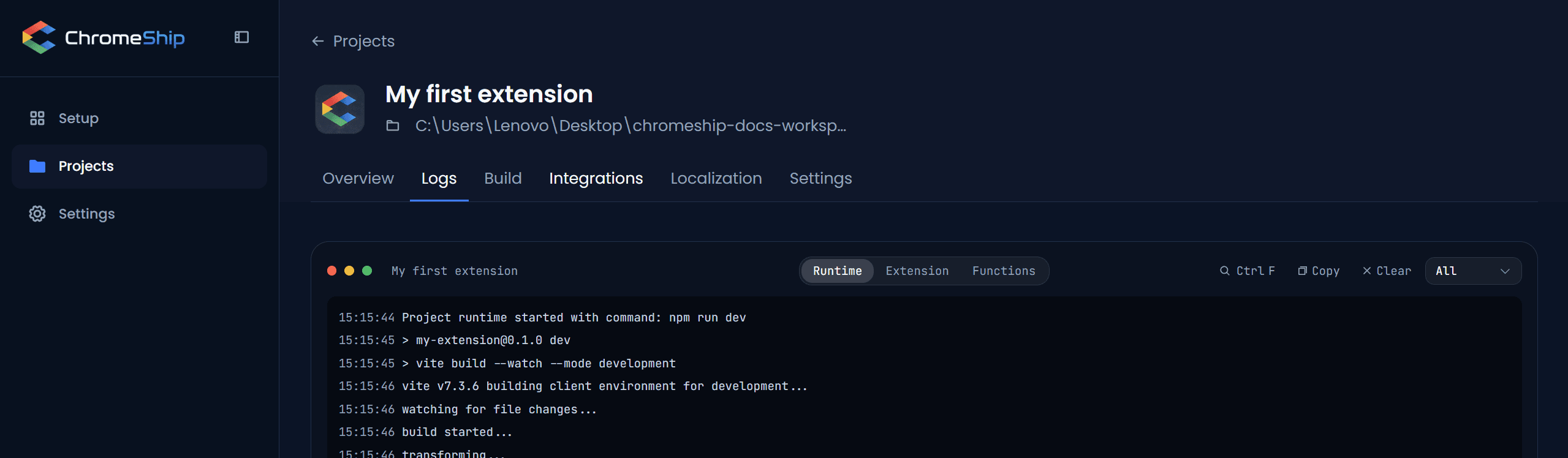This screenshot has height=458, width=1568.
Task: Click log line 'build started...'
Action: [x=456, y=432]
